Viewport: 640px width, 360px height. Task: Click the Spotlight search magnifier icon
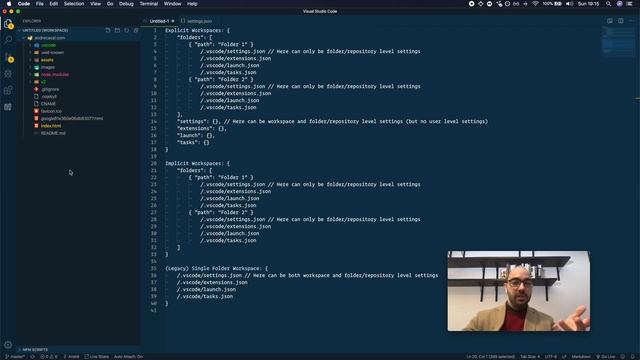coord(609,4)
